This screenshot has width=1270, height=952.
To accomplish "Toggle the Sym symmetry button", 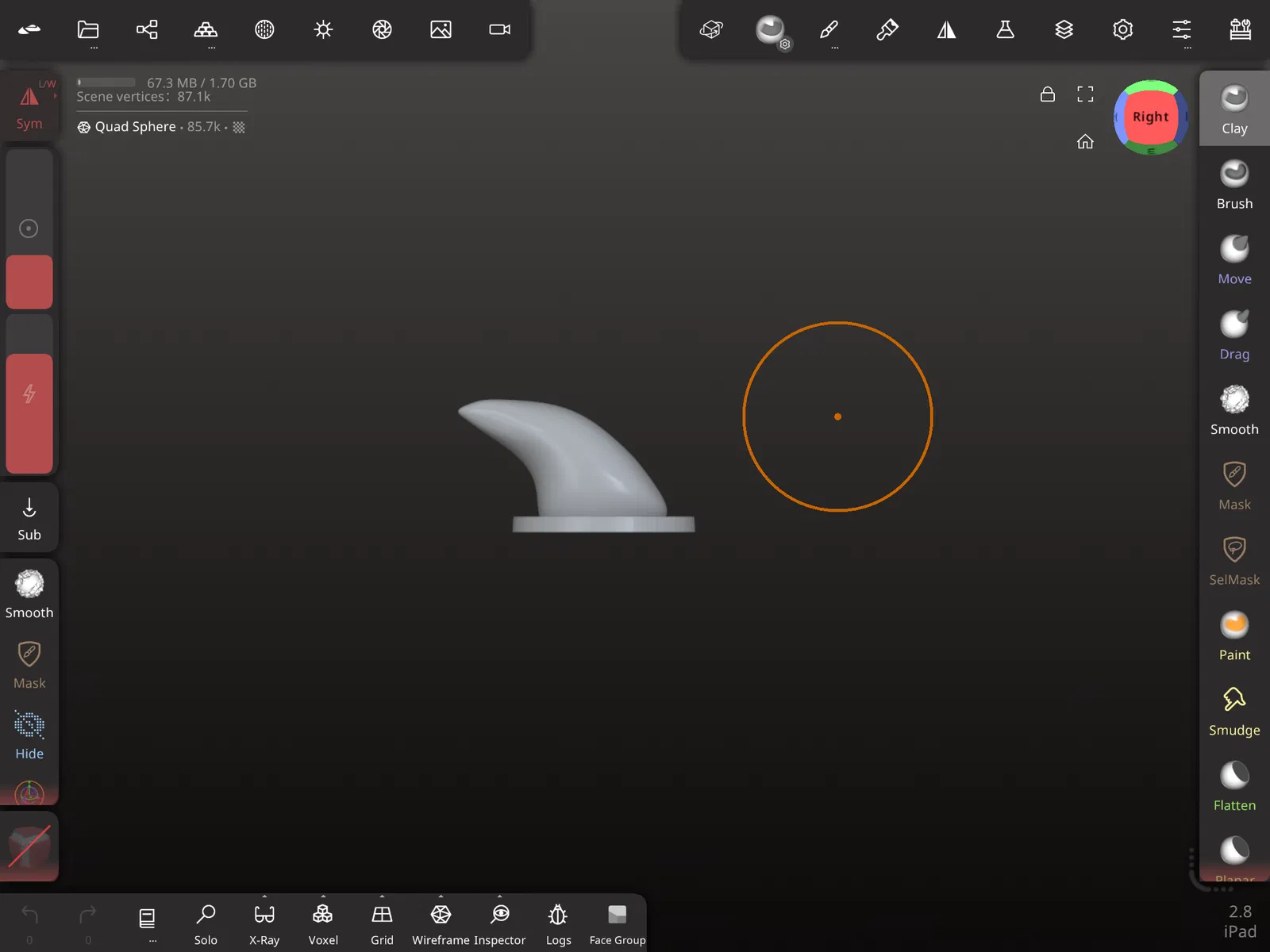I will (29, 107).
